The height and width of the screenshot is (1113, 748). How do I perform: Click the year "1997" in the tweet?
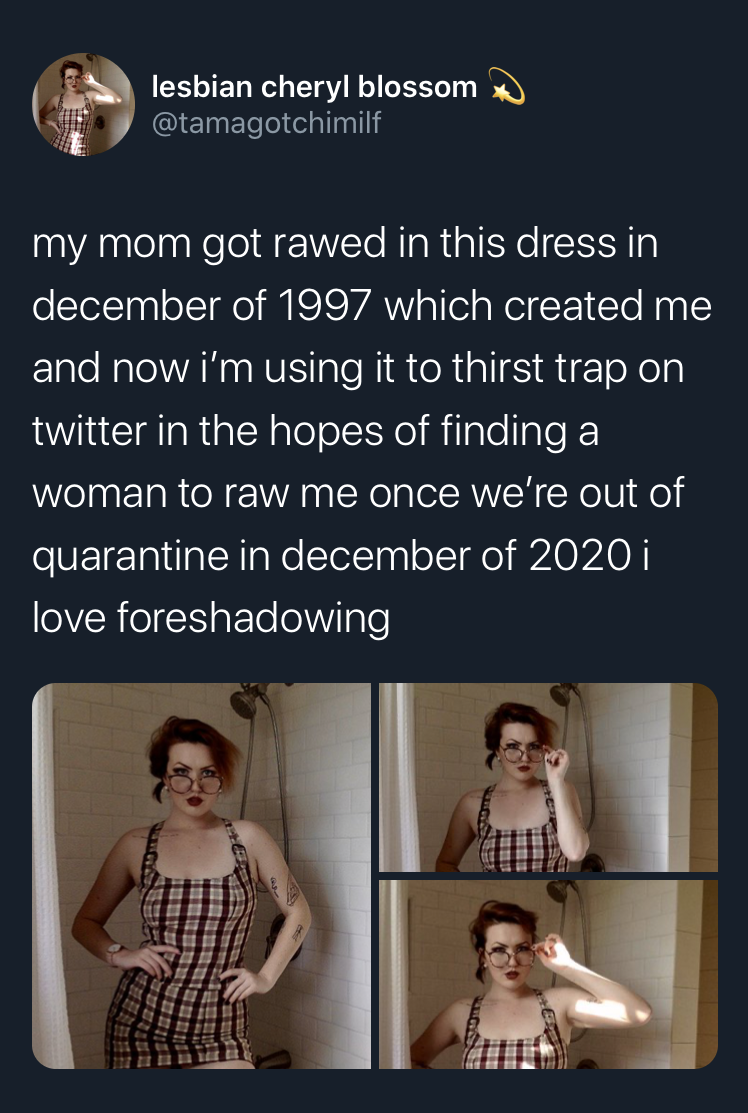(x=325, y=307)
